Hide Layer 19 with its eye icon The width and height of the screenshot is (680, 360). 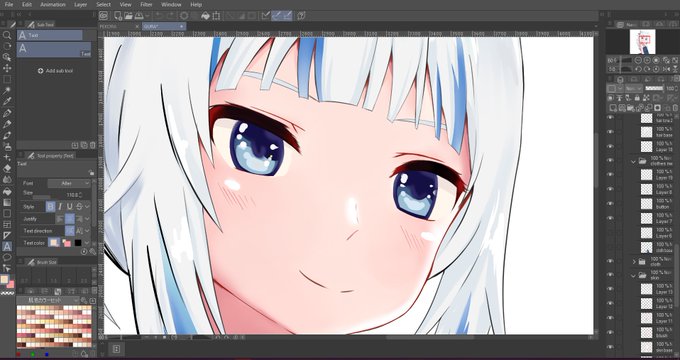coord(611,175)
